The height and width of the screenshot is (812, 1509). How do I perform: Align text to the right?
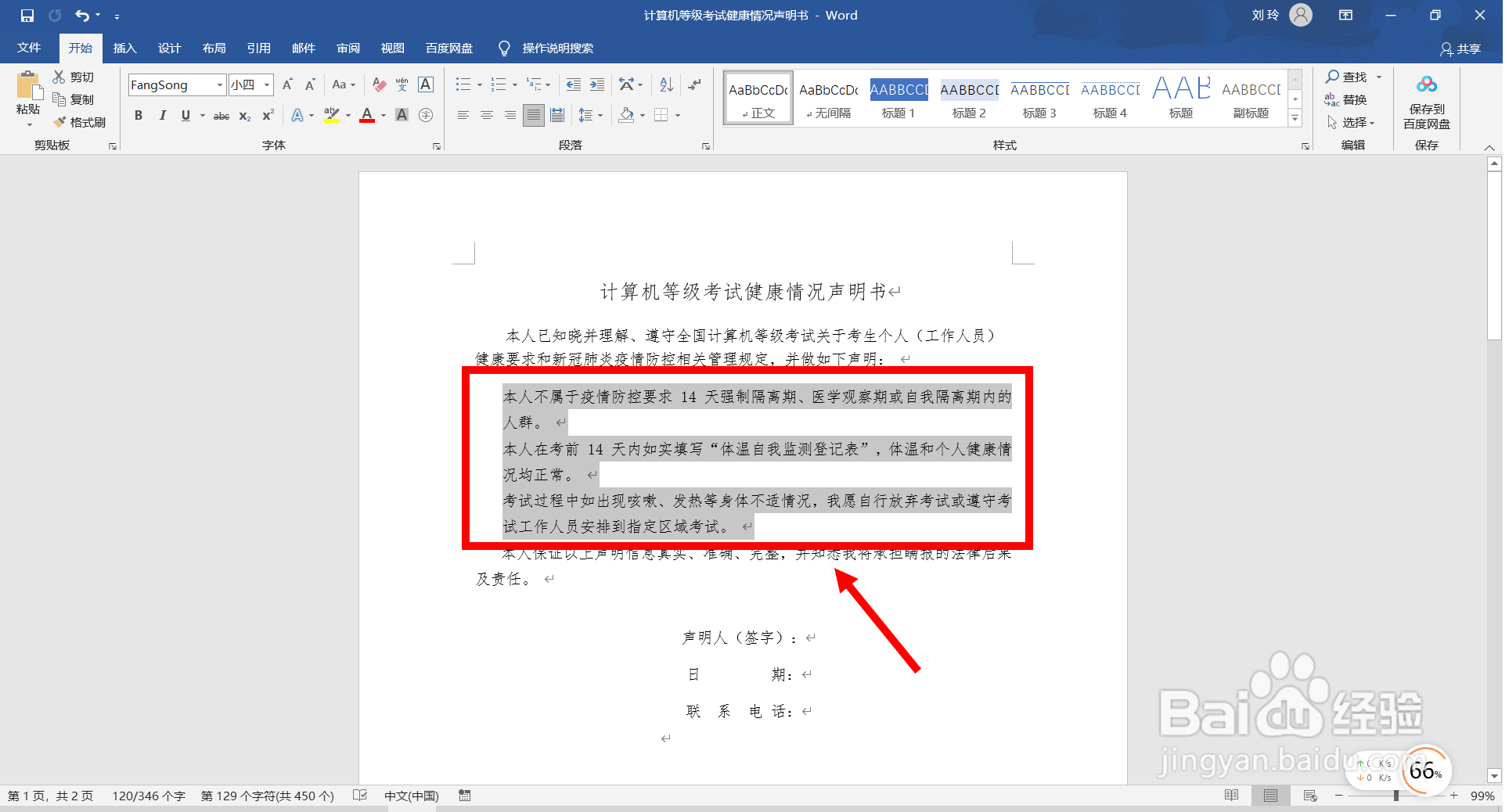[510, 116]
